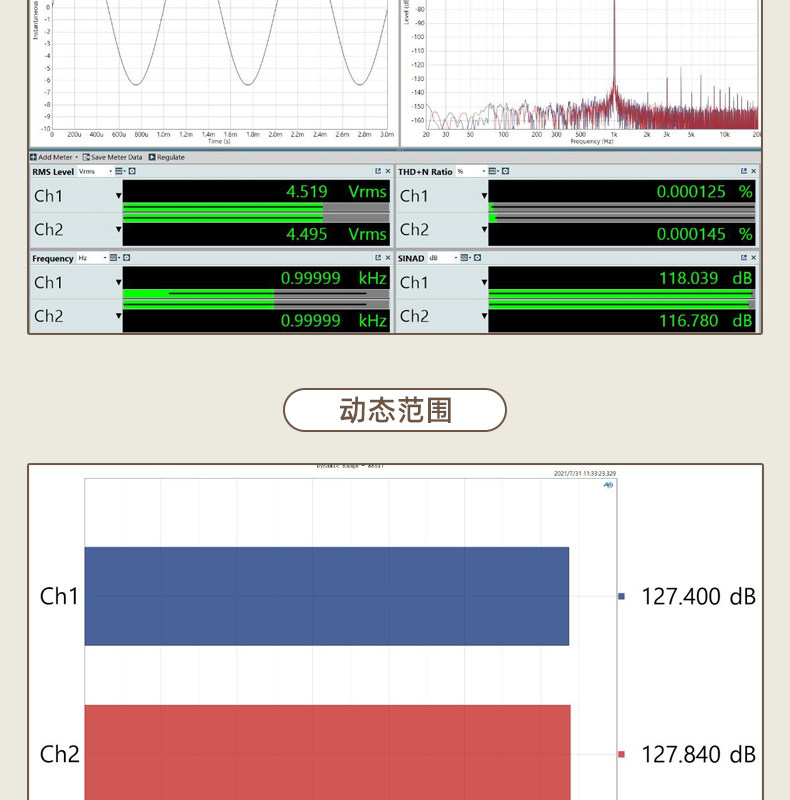Click the Add Meter button

click(55, 157)
